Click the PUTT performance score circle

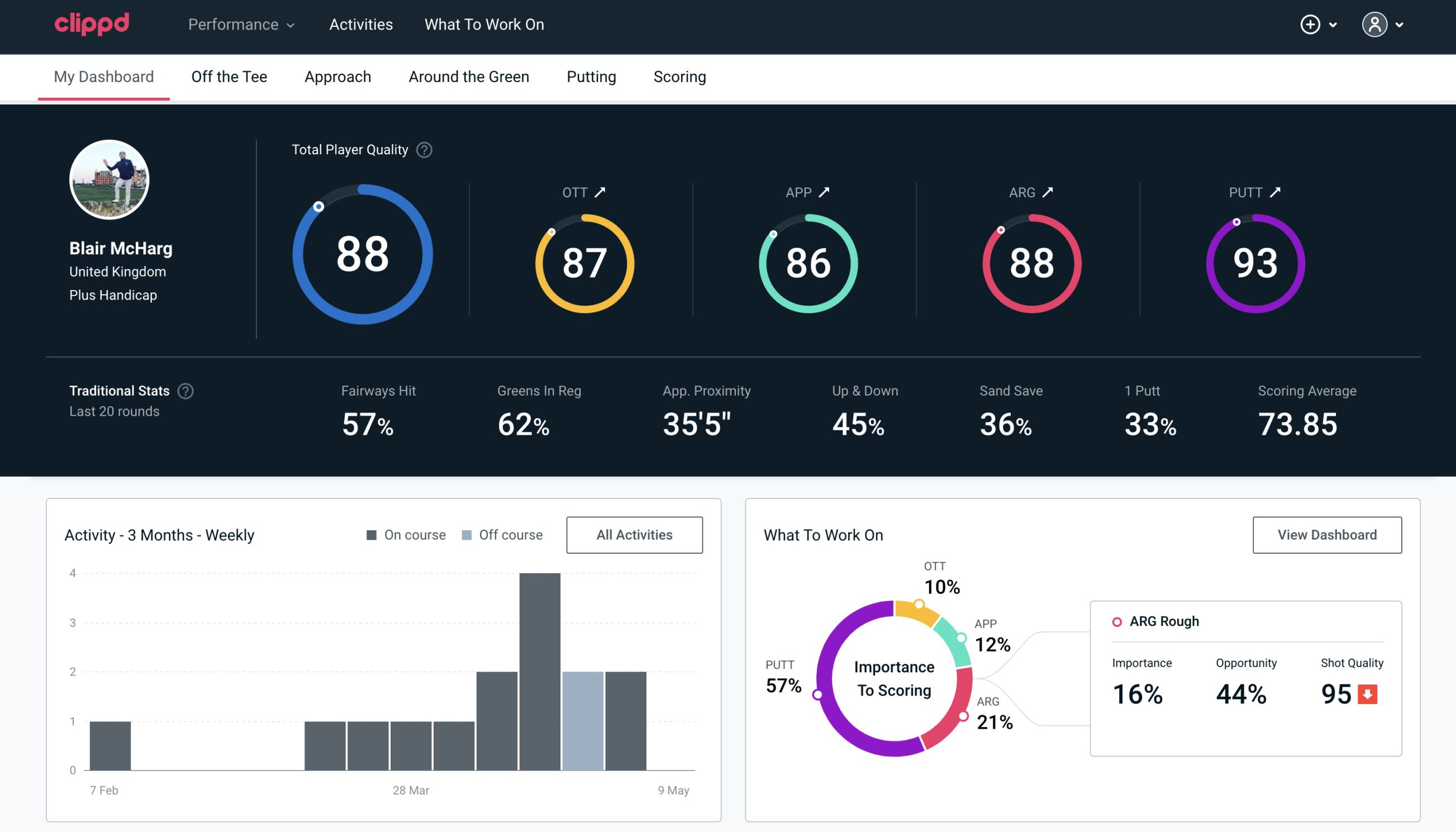click(x=1255, y=262)
